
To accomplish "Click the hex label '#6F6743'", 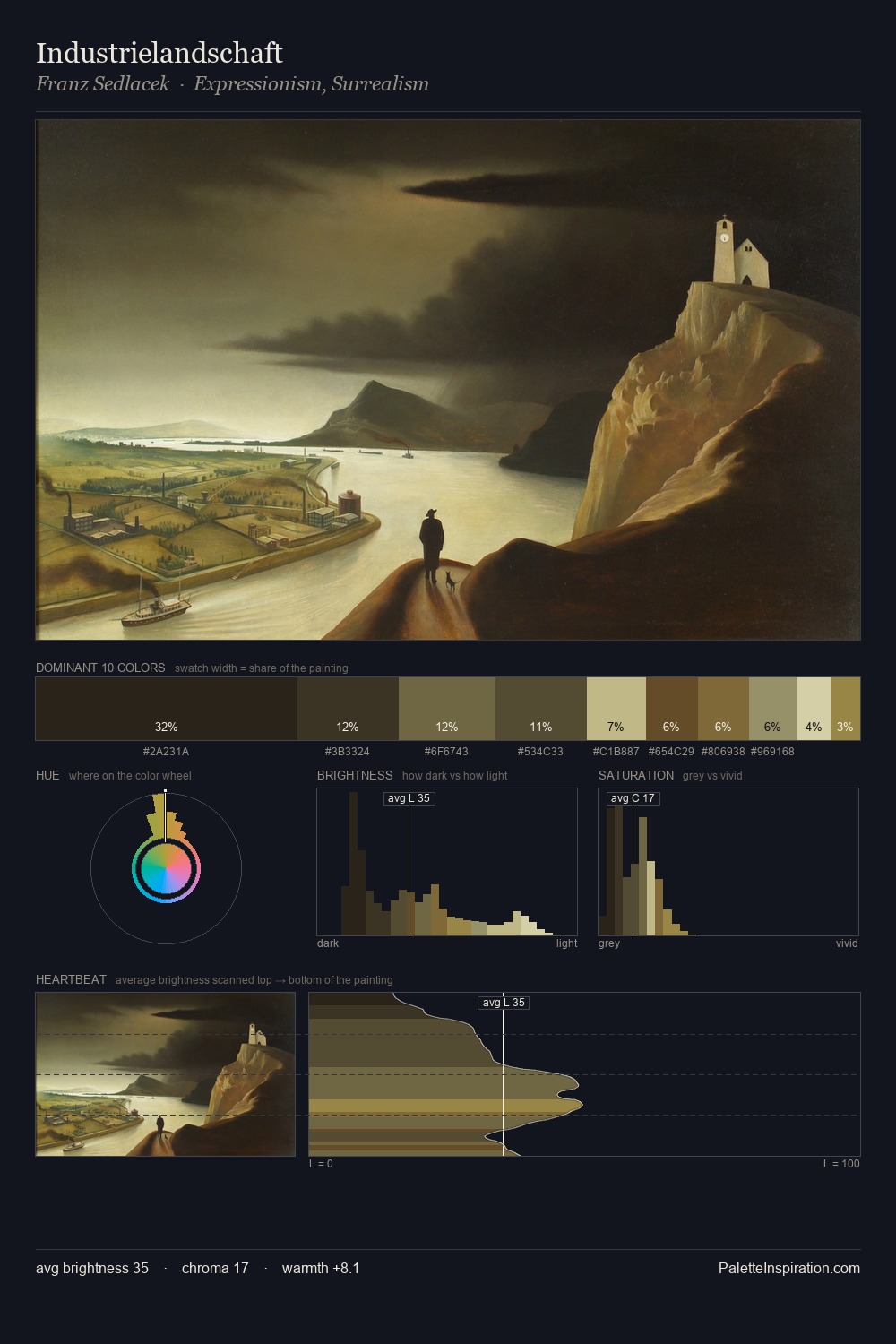I will 446,752.
